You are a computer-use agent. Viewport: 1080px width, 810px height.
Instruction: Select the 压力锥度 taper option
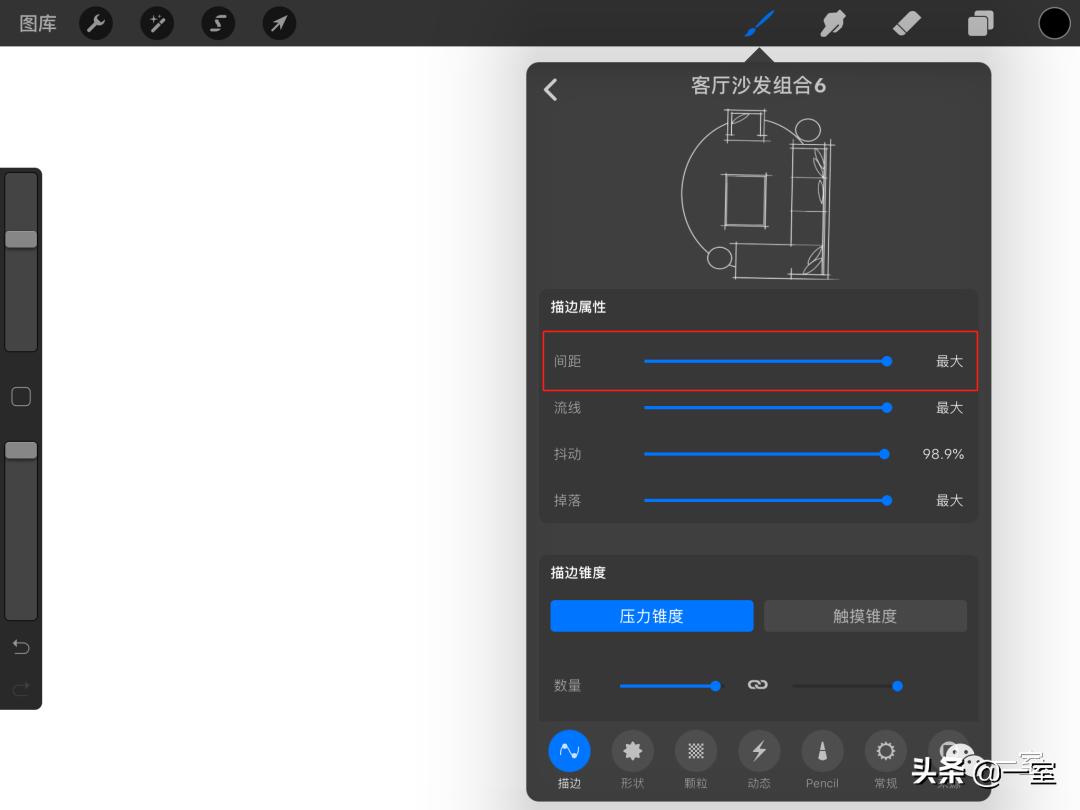[x=651, y=615]
